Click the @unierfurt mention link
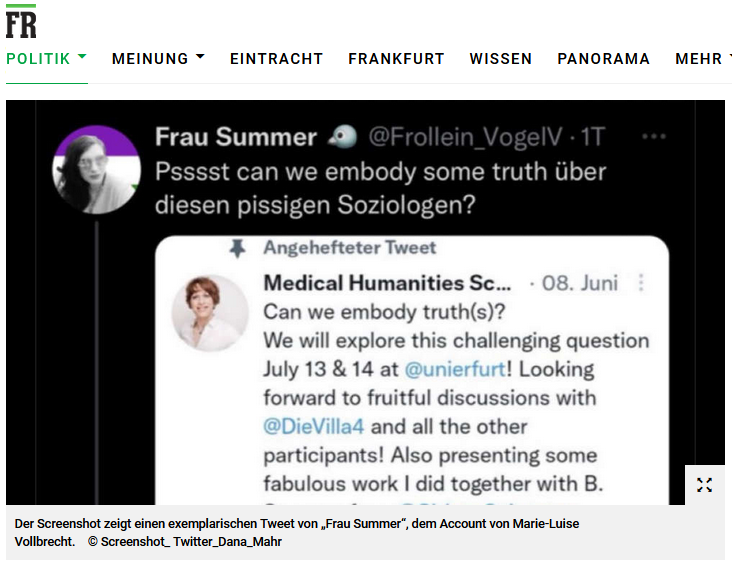Image resolution: width=732 pixels, height=568 pixels. tap(455, 370)
